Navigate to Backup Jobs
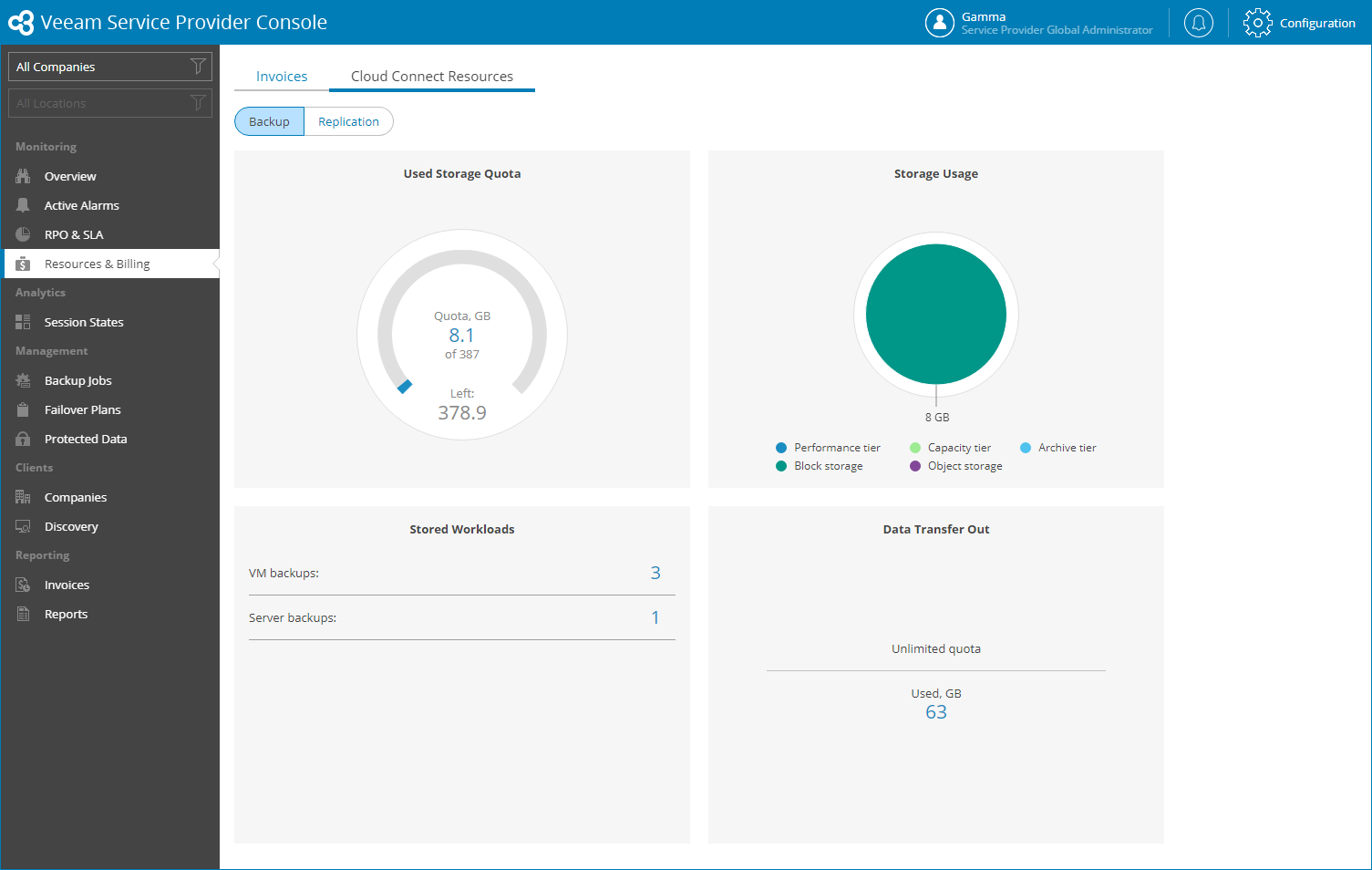 coord(110,380)
